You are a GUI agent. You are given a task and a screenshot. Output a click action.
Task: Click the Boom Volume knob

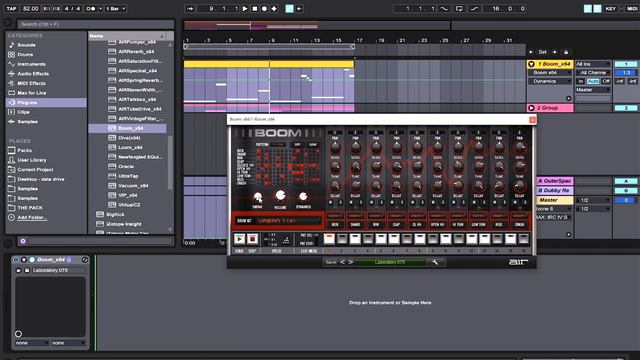[x=280, y=196]
